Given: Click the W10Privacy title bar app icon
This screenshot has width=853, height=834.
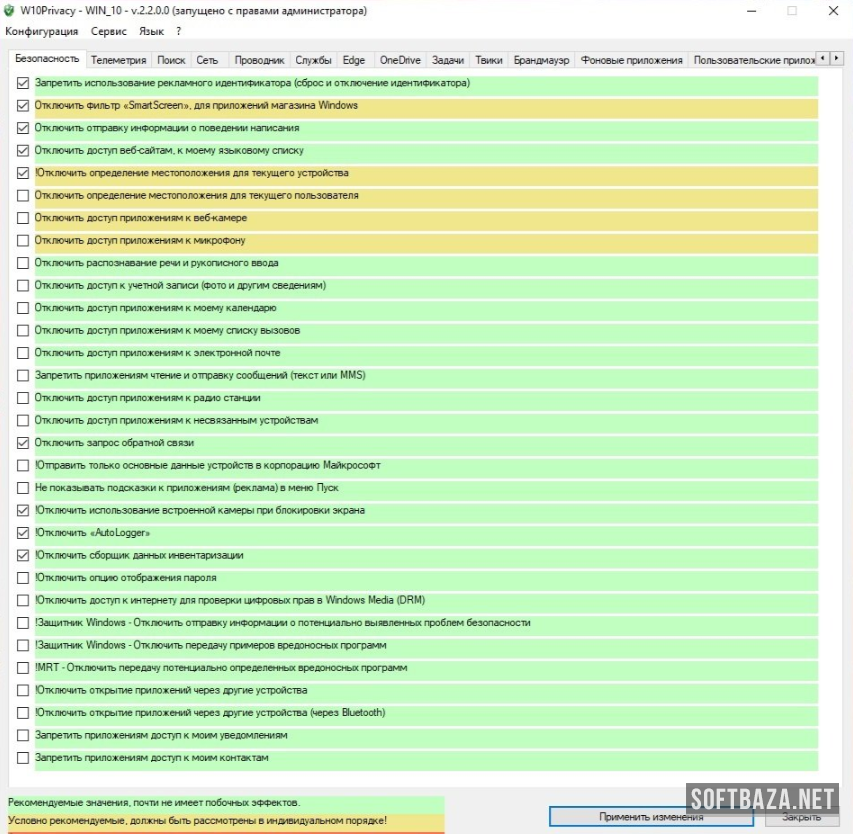Looking at the screenshot, I should click(10, 11).
